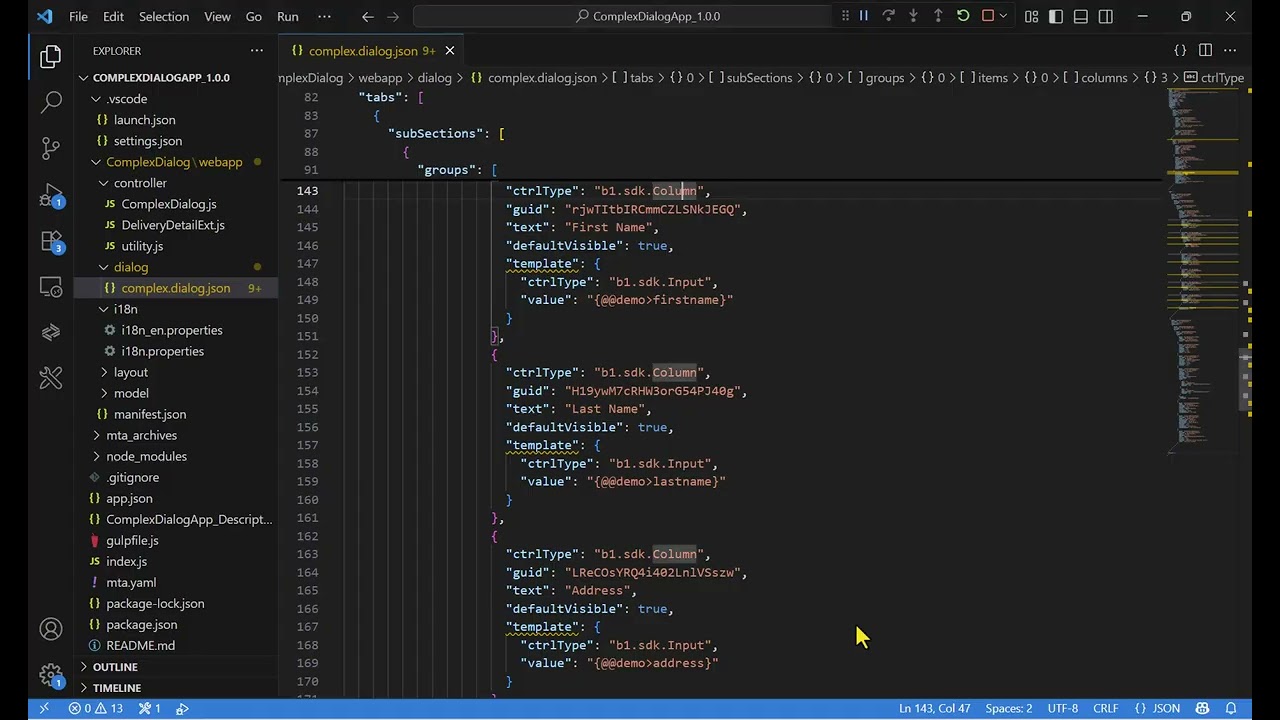Click the ComplexDialogApp_1.0.0 command center search box

click(x=647, y=16)
